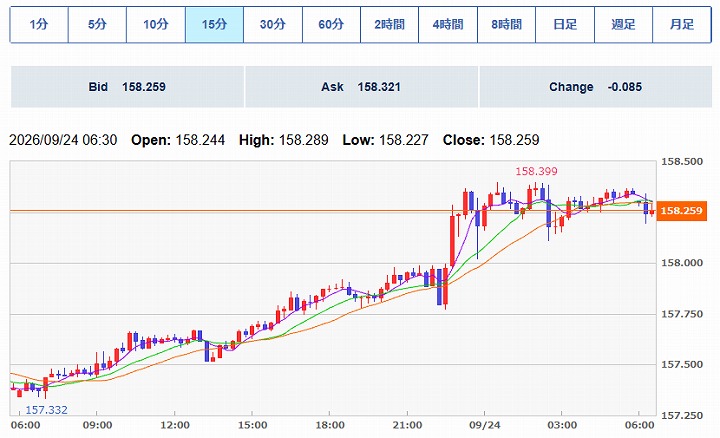The width and height of the screenshot is (720, 438).
Task: Click the 12:00 time axis label
Action: pos(175,425)
